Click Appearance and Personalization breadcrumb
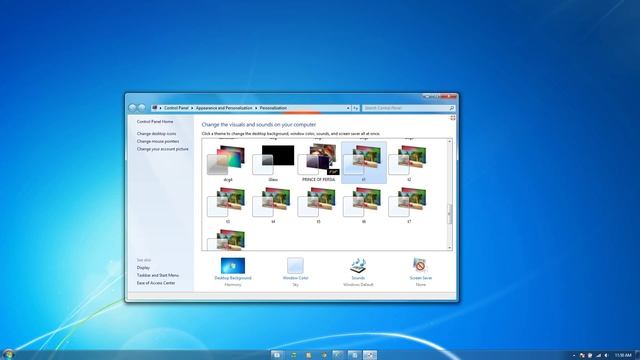Screen dimensions: 640x360 click(224, 108)
